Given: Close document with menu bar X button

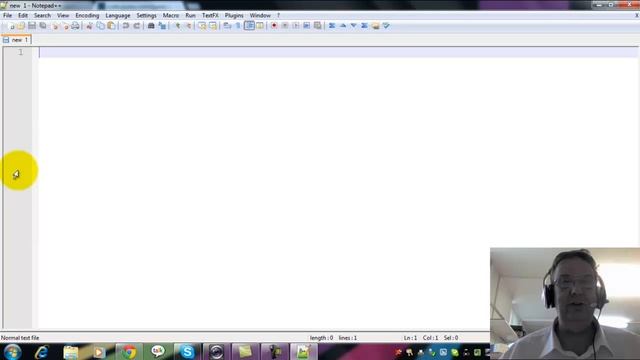Looking at the screenshot, I should [x=636, y=16].
